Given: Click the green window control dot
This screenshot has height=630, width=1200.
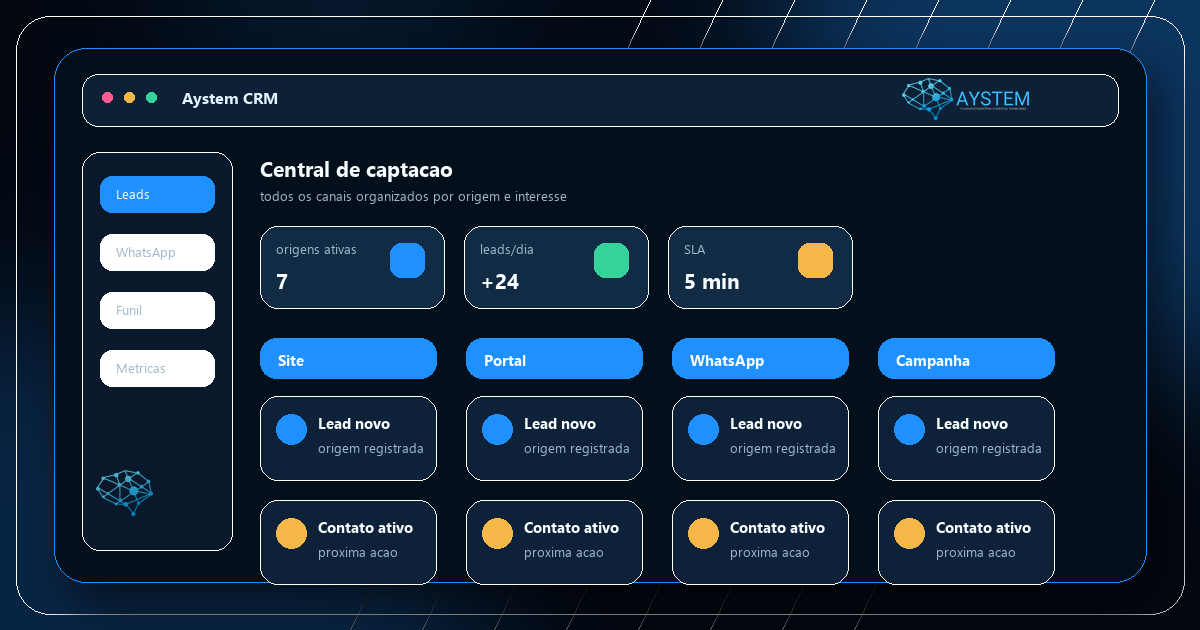Looking at the screenshot, I should point(151,98).
